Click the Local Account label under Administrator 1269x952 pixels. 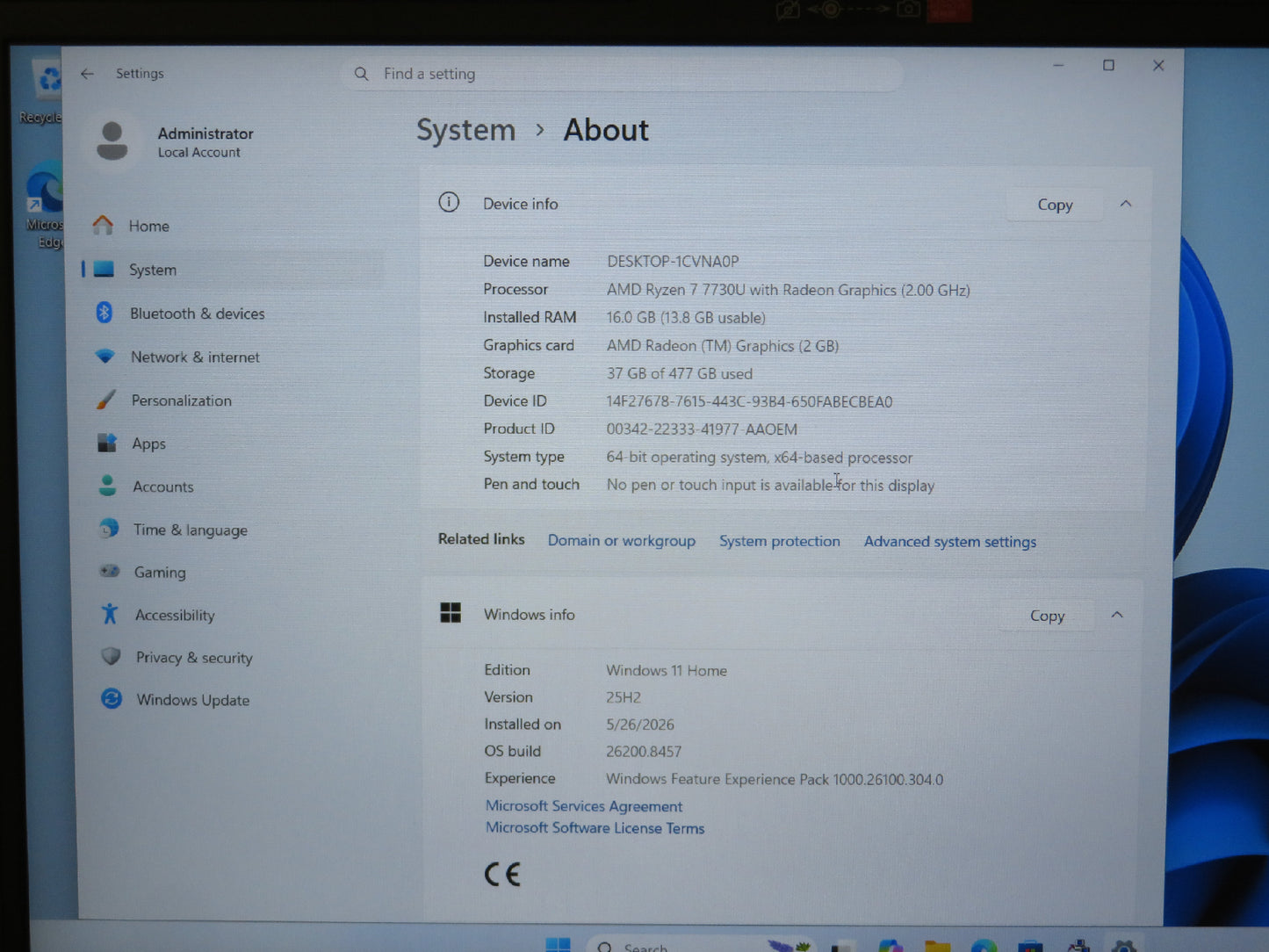pos(198,153)
